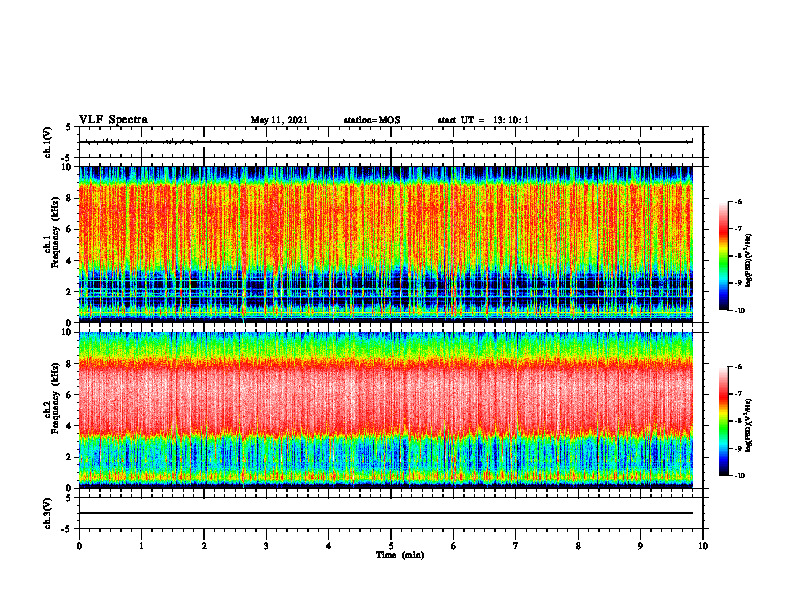Image resolution: width=792 pixels, height=612 pixels.
Task: Click the 0 tick label on the time axis
Action: tap(79, 546)
